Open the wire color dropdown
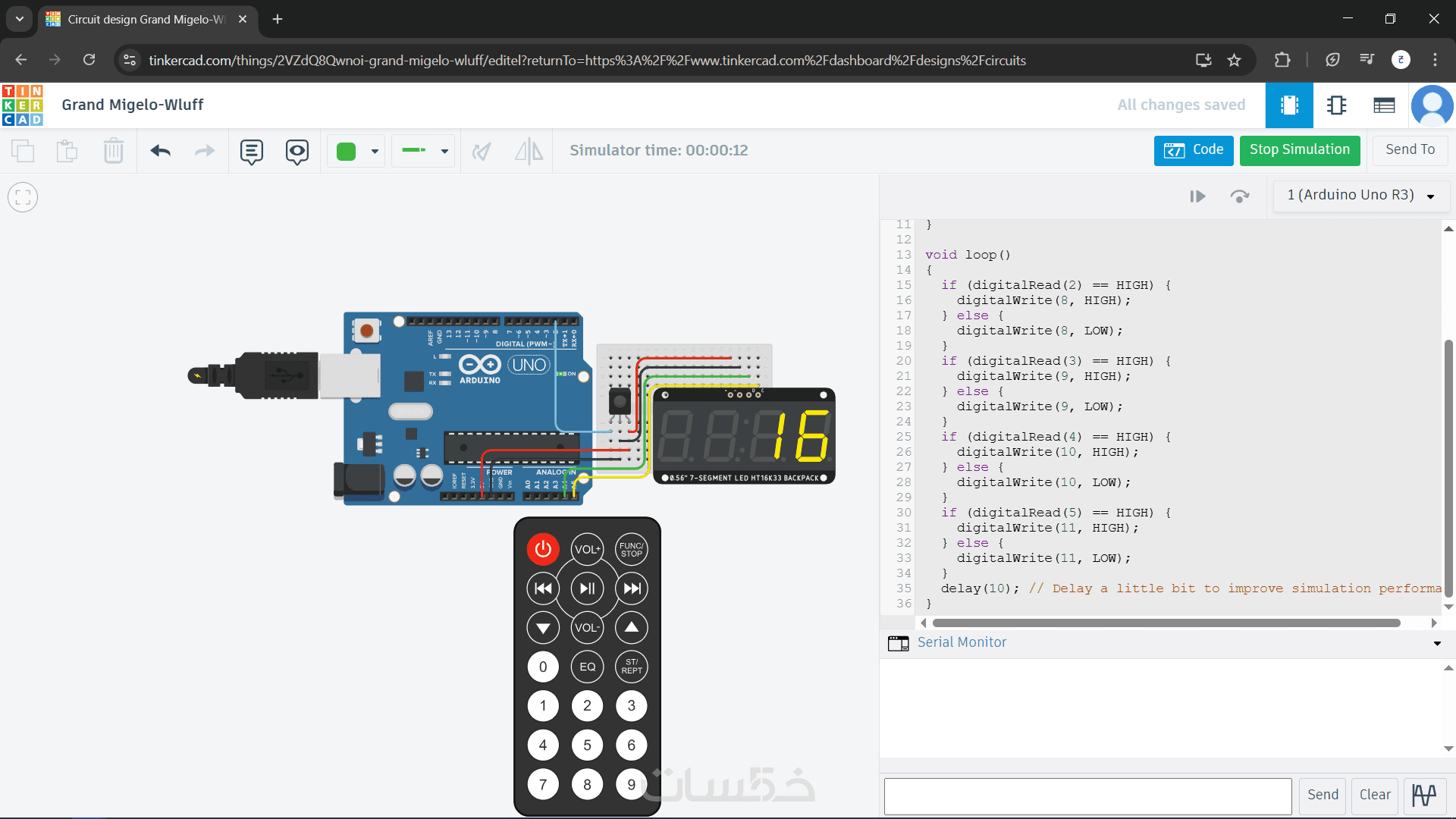The height and width of the screenshot is (819, 1456). [356, 151]
